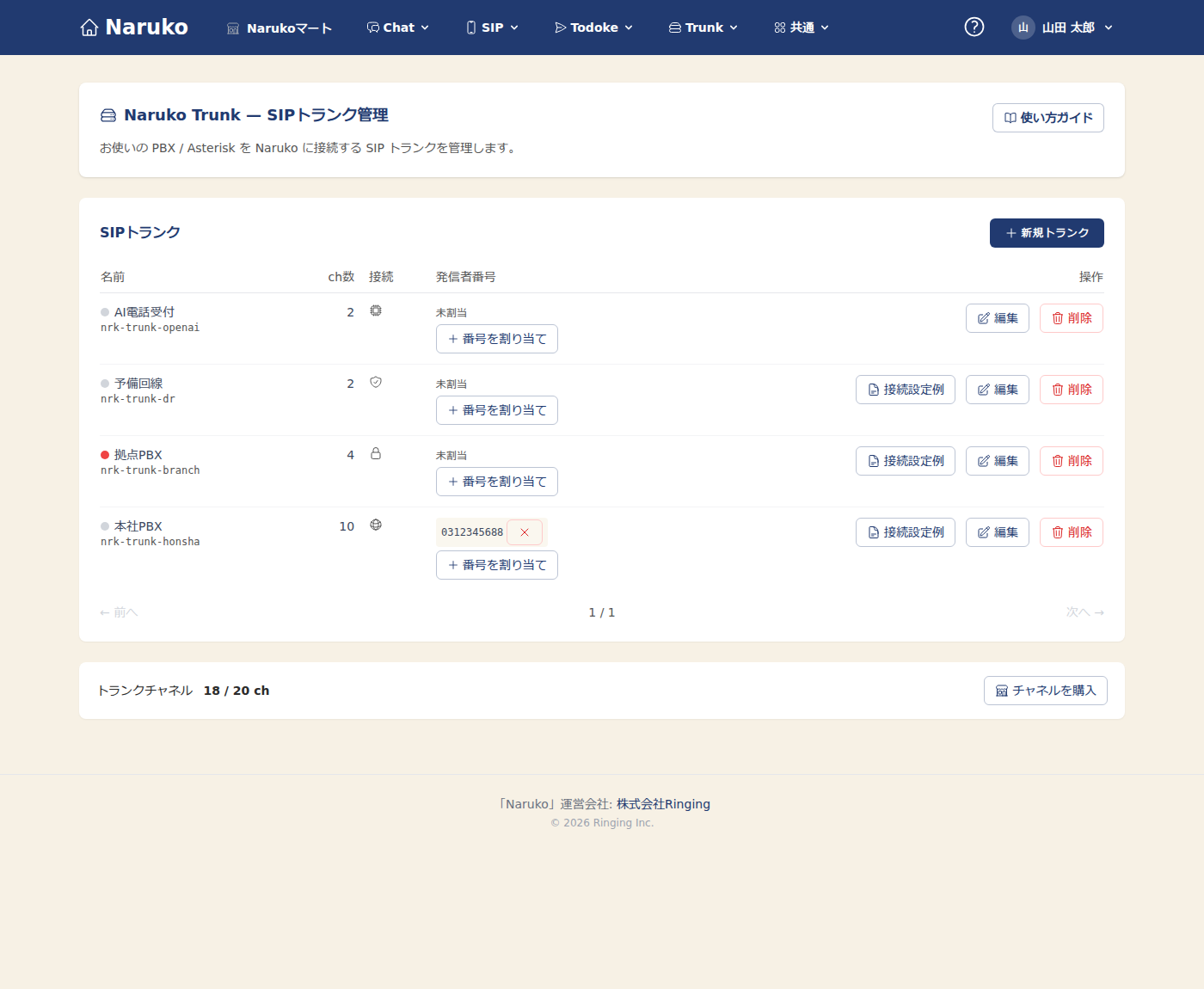View 接続設定例 for 拠点PBX
Viewport: 1204px width, 989px height.
click(x=906, y=461)
